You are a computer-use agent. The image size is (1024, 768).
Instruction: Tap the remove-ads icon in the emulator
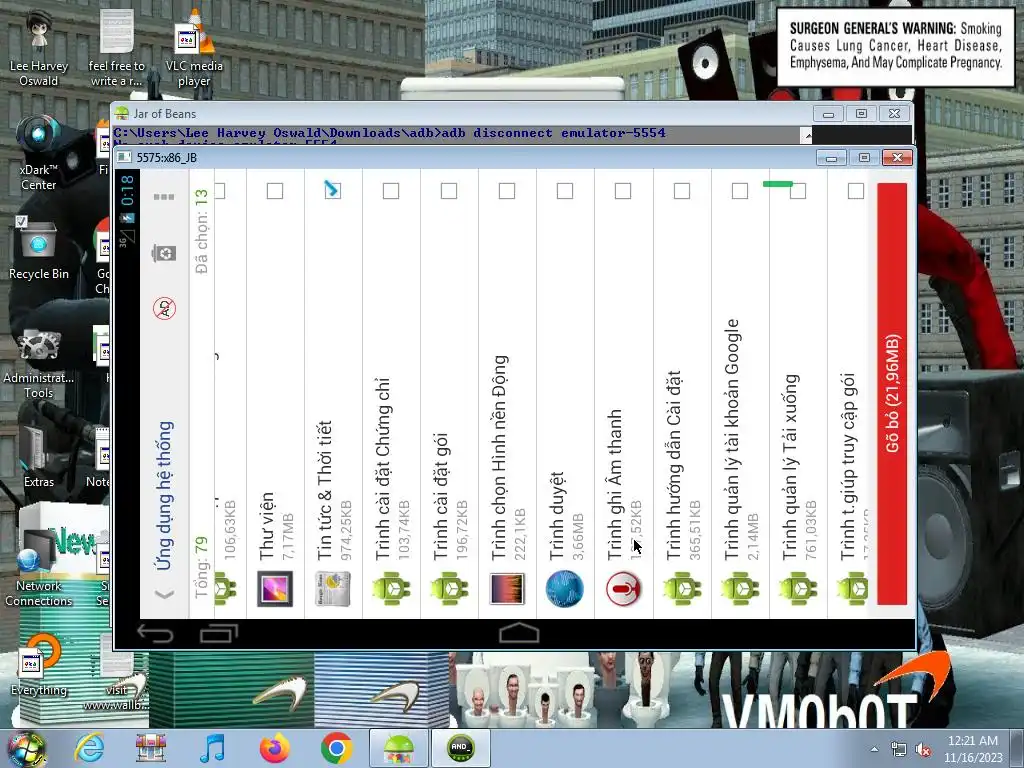point(165,308)
